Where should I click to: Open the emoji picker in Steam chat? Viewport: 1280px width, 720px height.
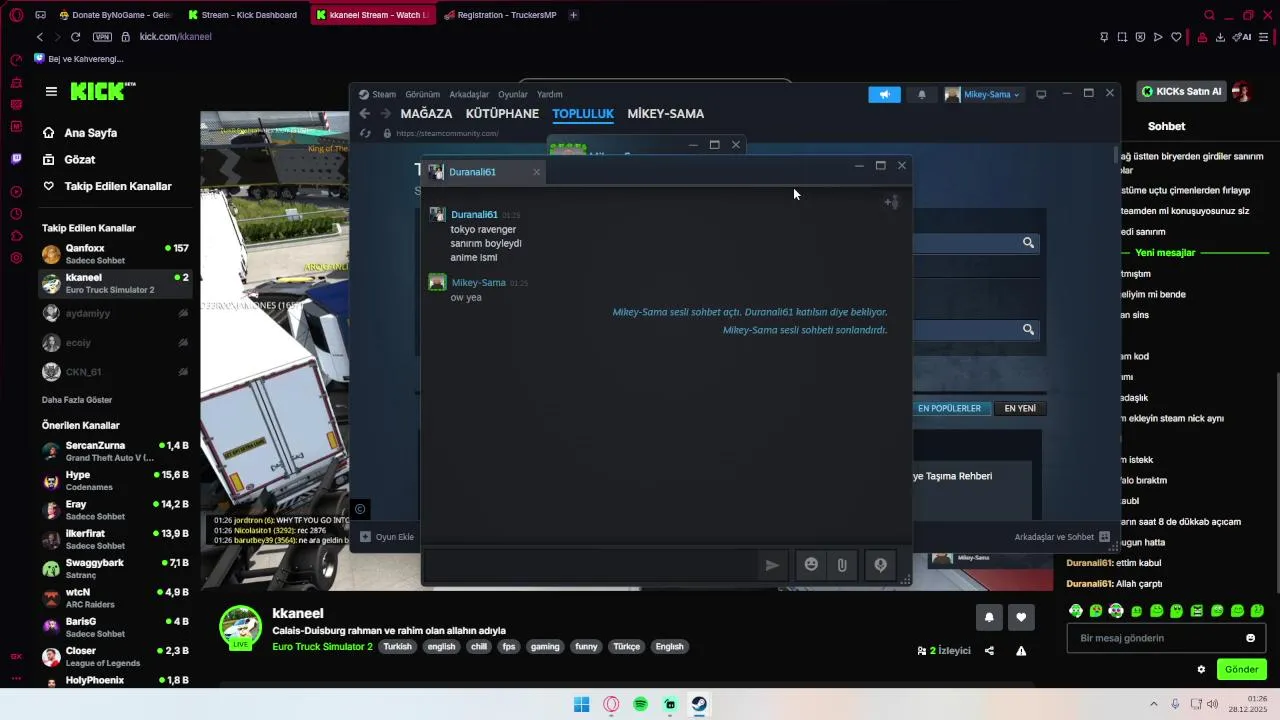811,565
